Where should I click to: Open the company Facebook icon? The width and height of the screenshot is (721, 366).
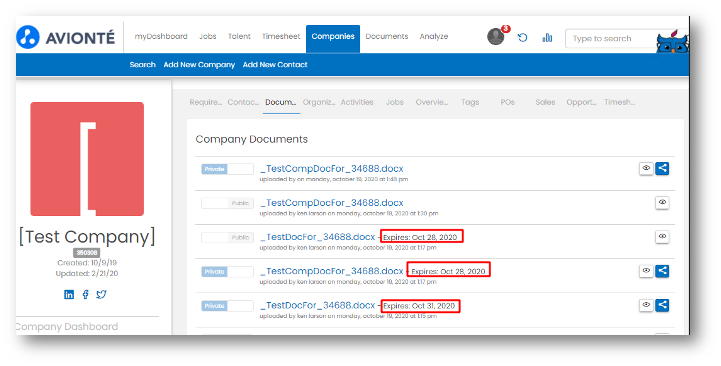(86, 294)
